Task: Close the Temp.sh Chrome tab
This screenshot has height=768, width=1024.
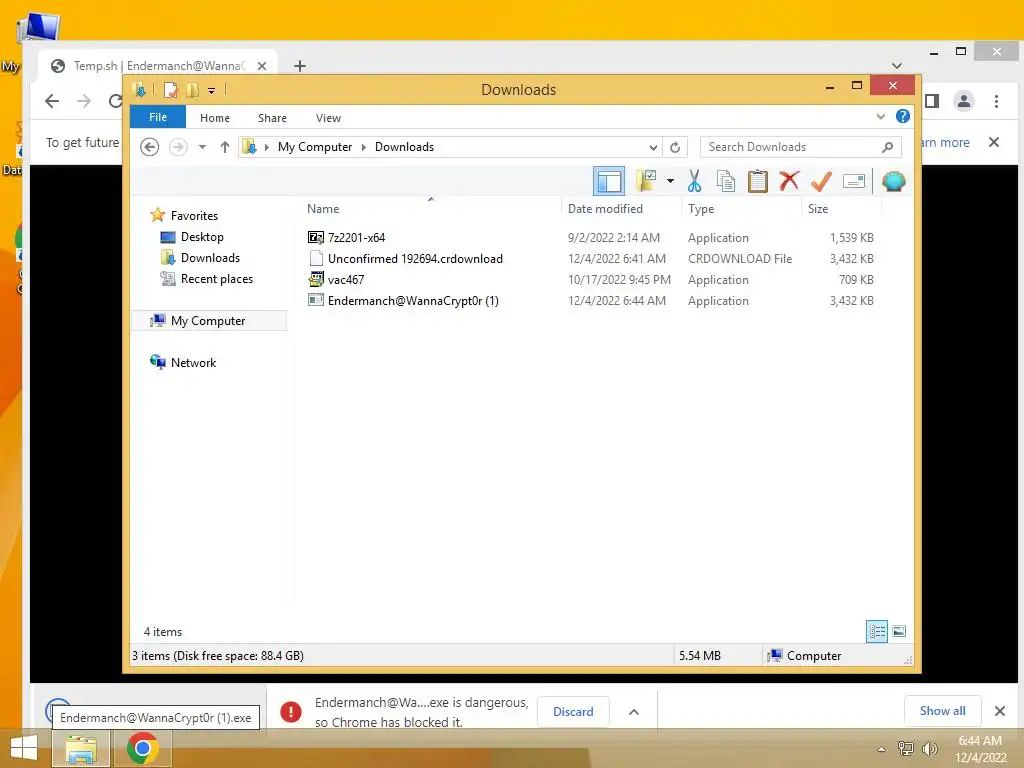Action: coord(262,66)
